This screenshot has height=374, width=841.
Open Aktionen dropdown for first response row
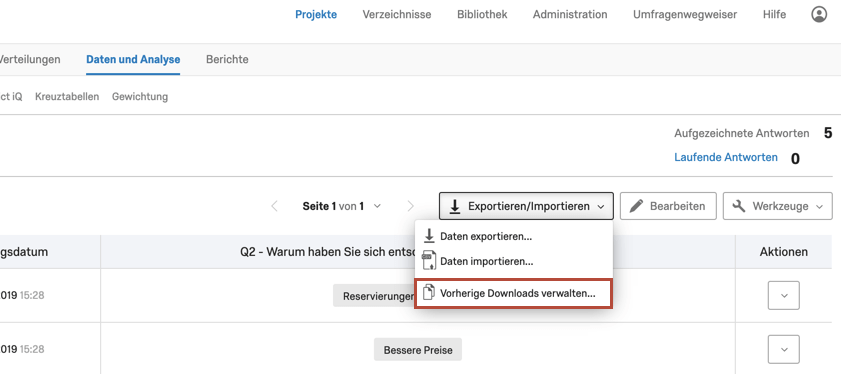coord(784,295)
